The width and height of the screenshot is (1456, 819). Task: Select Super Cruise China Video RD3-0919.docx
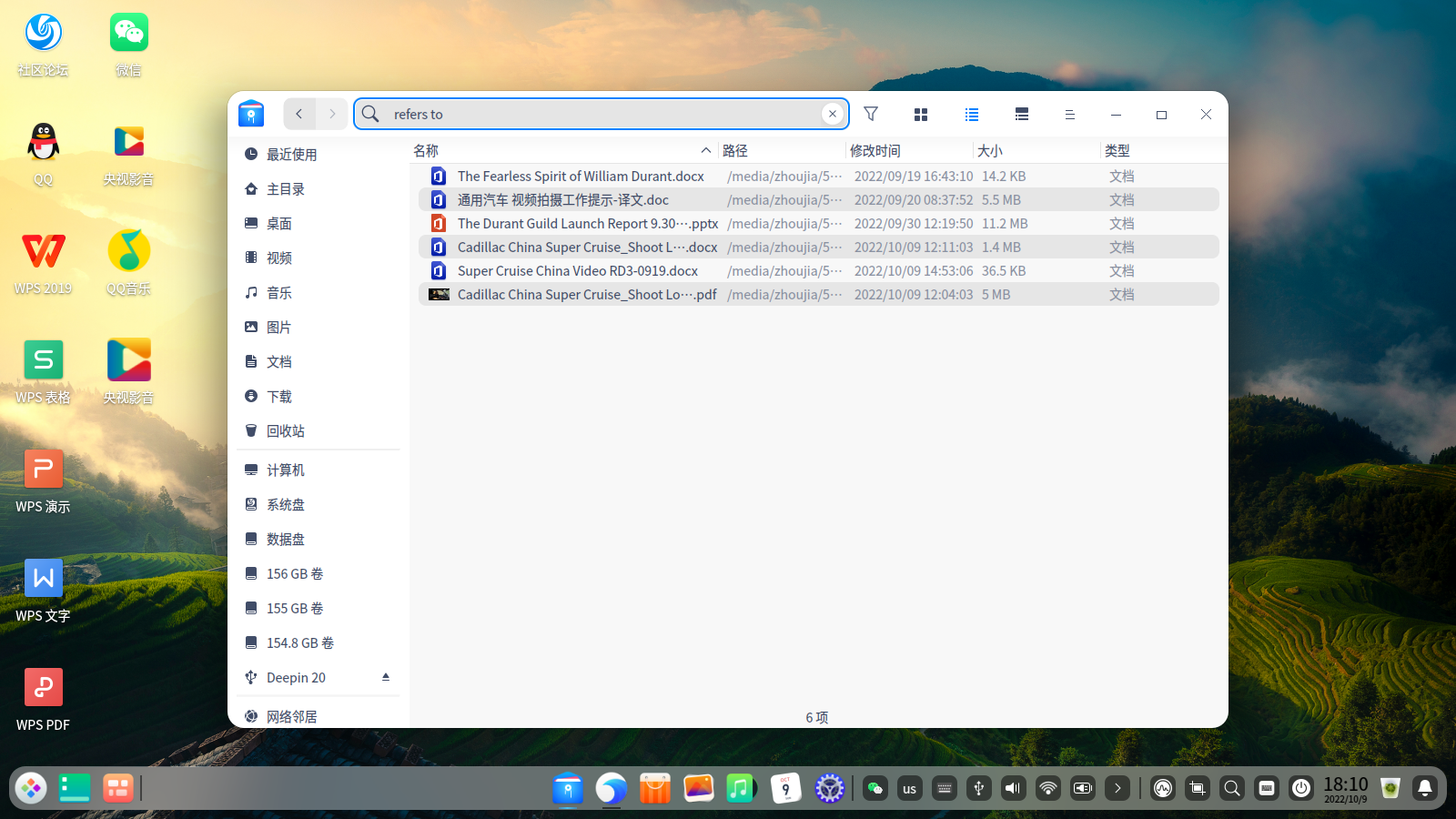[x=819, y=271]
